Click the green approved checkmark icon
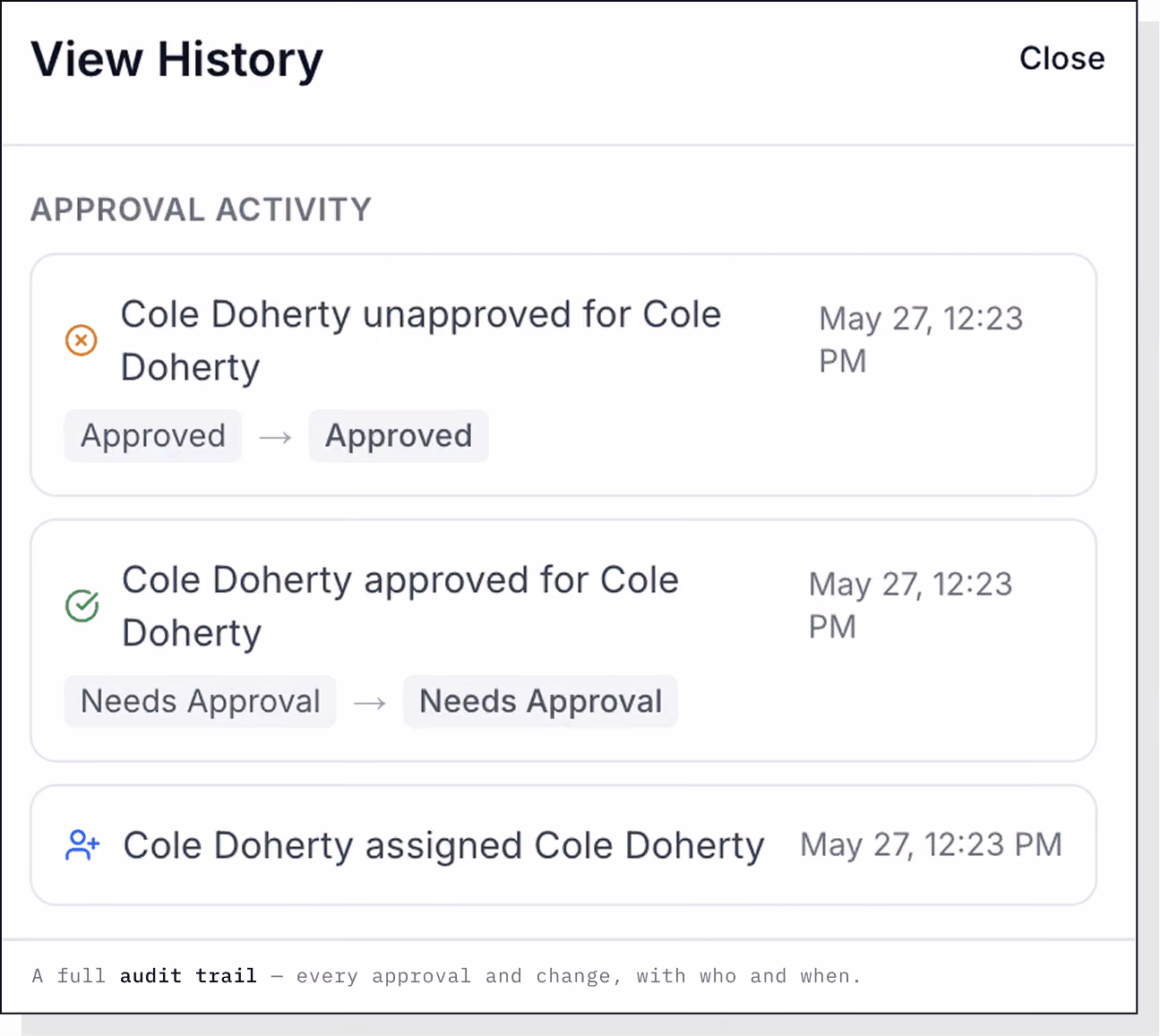This screenshot has height=1036, width=1160. pos(82,606)
